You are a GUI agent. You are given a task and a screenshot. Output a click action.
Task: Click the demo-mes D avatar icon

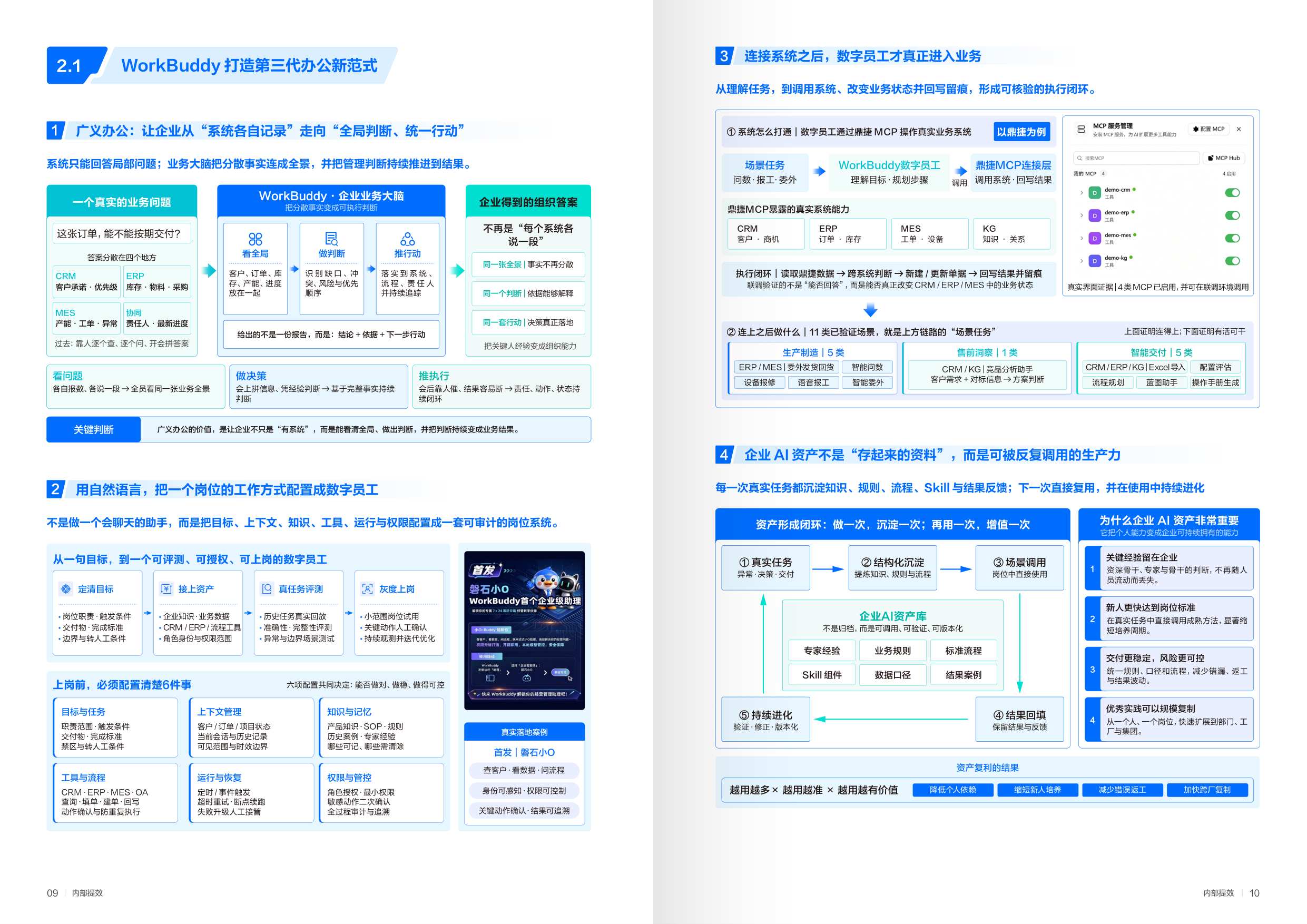click(x=1094, y=239)
